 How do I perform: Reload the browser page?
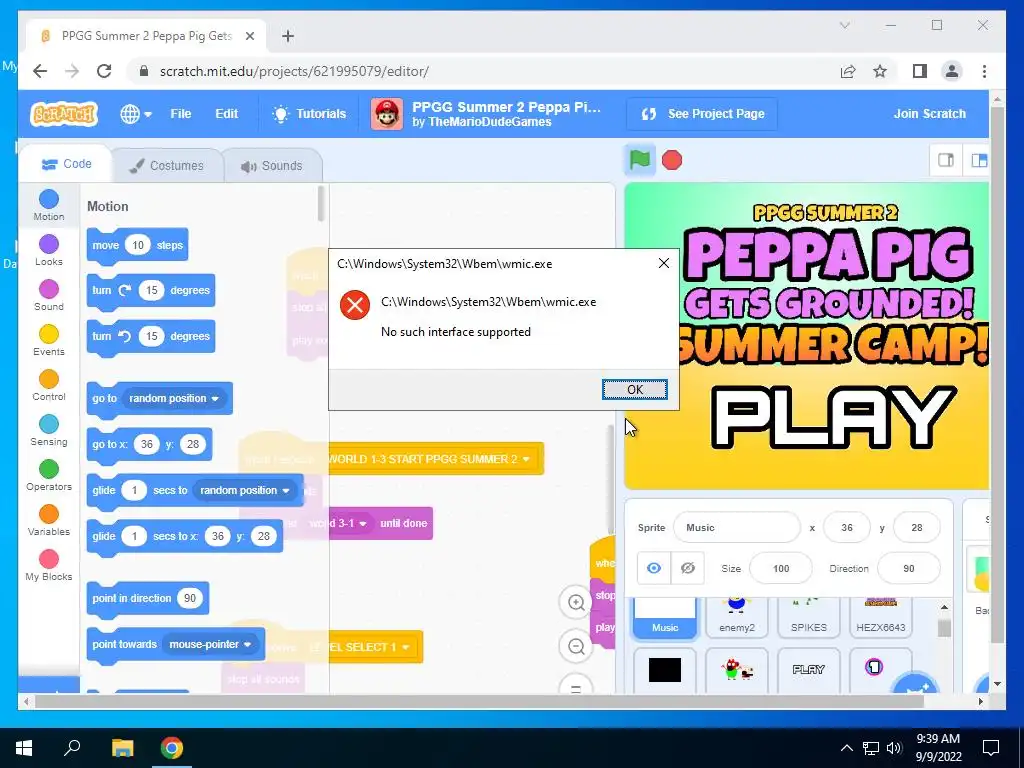104,71
